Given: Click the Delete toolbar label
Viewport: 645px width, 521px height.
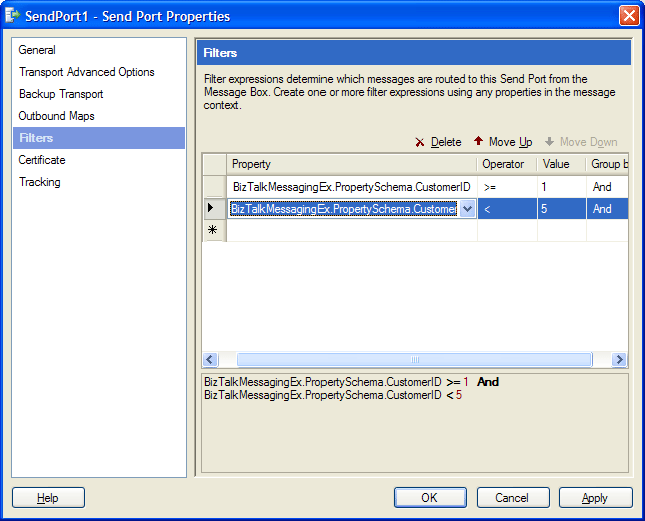Looking at the screenshot, I should [x=446, y=142].
